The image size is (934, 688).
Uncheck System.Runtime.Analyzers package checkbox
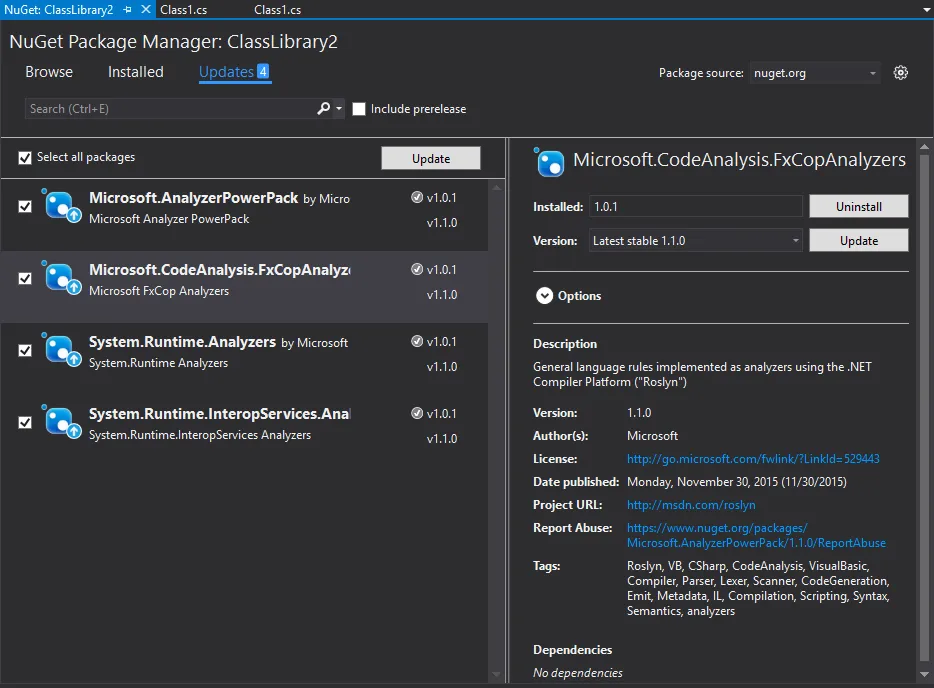(x=25, y=351)
